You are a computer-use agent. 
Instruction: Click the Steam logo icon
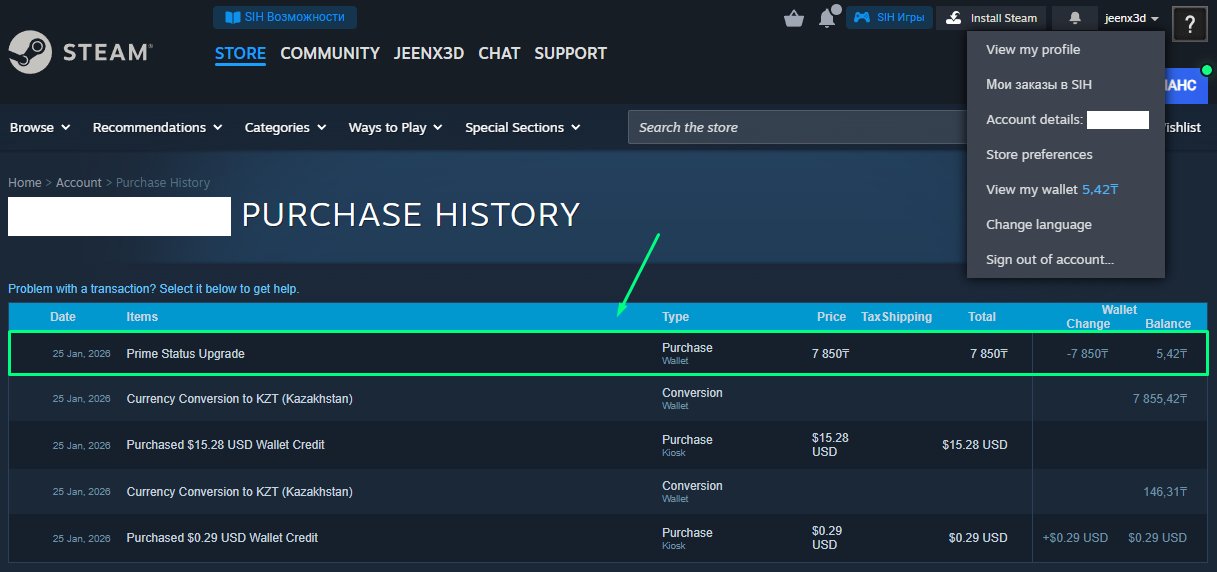coord(30,52)
